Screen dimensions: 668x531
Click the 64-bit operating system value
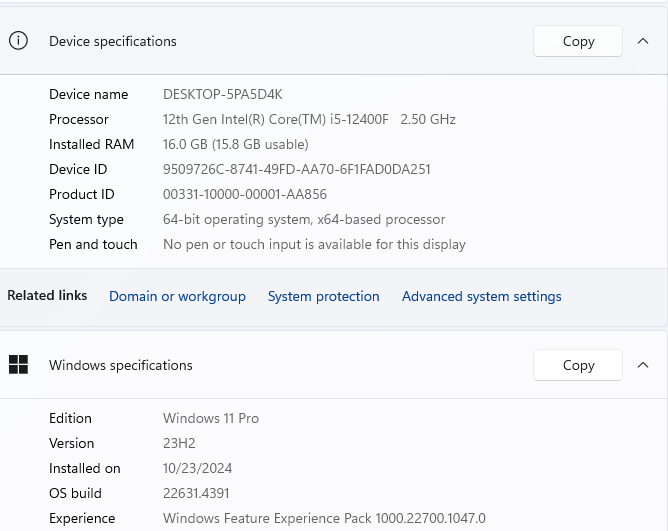point(304,219)
